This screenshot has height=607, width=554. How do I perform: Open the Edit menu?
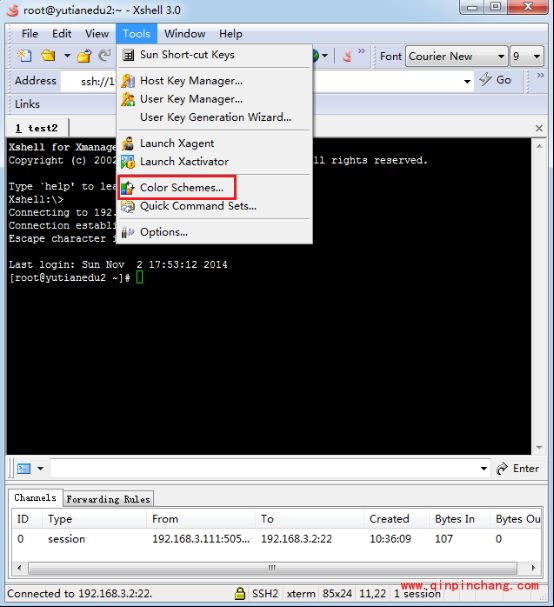coord(62,34)
